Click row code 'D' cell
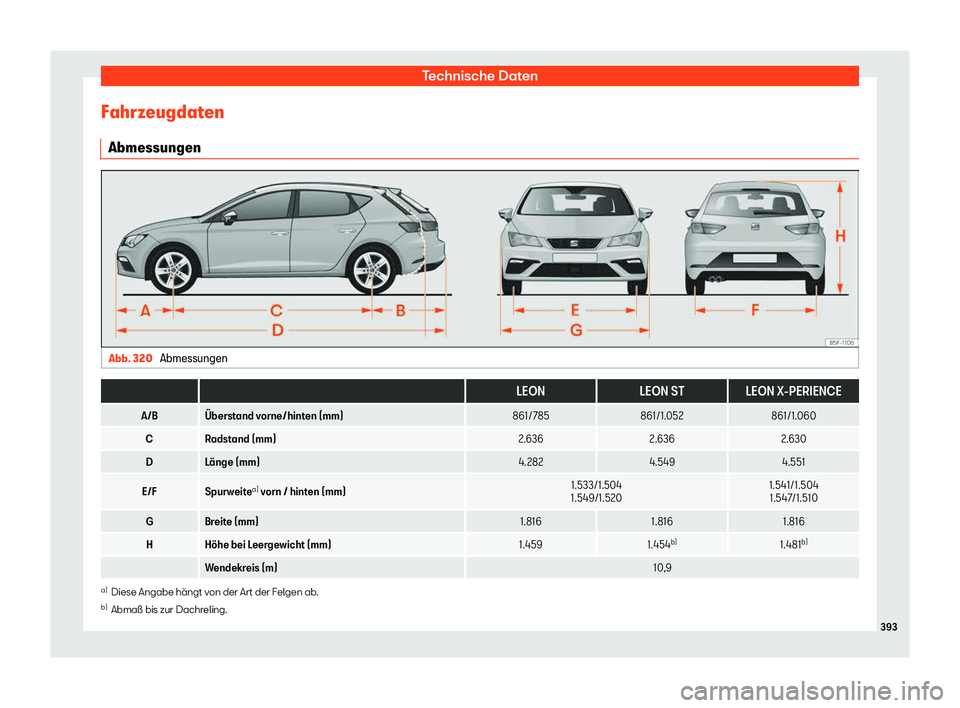The image size is (960, 708). pyautogui.click(x=149, y=462)
